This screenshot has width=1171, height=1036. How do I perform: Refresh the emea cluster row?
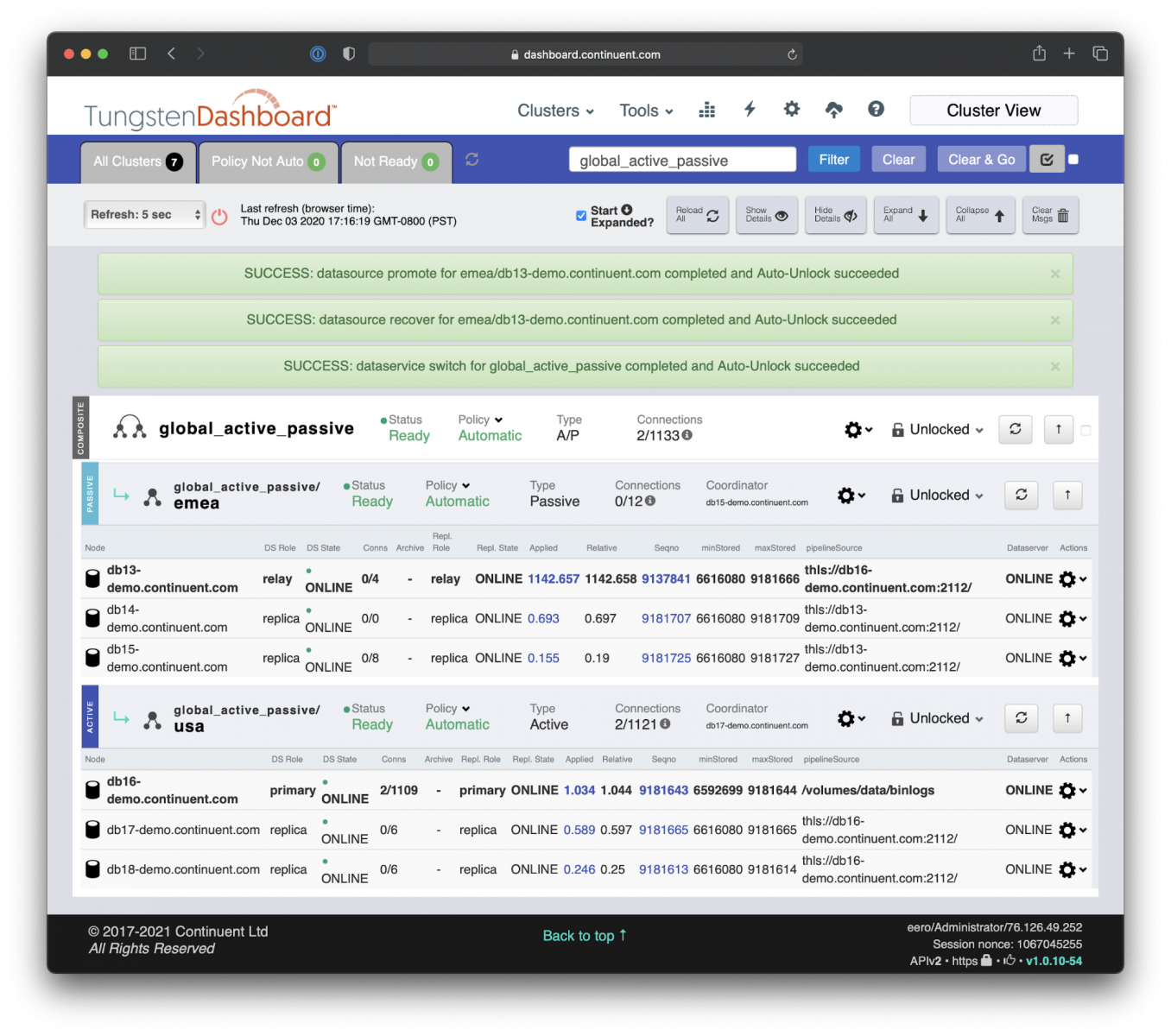[1022, 495]
